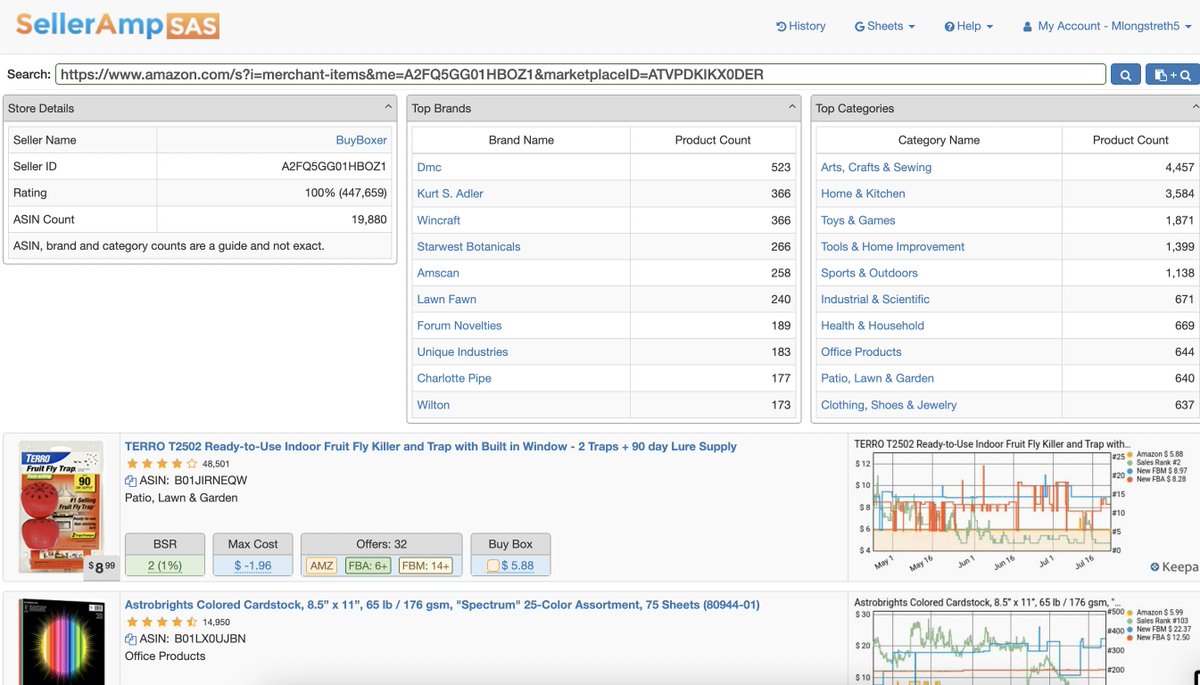
Task: Open Tools & Home Improvement category
Action: (x=893, y=246)
